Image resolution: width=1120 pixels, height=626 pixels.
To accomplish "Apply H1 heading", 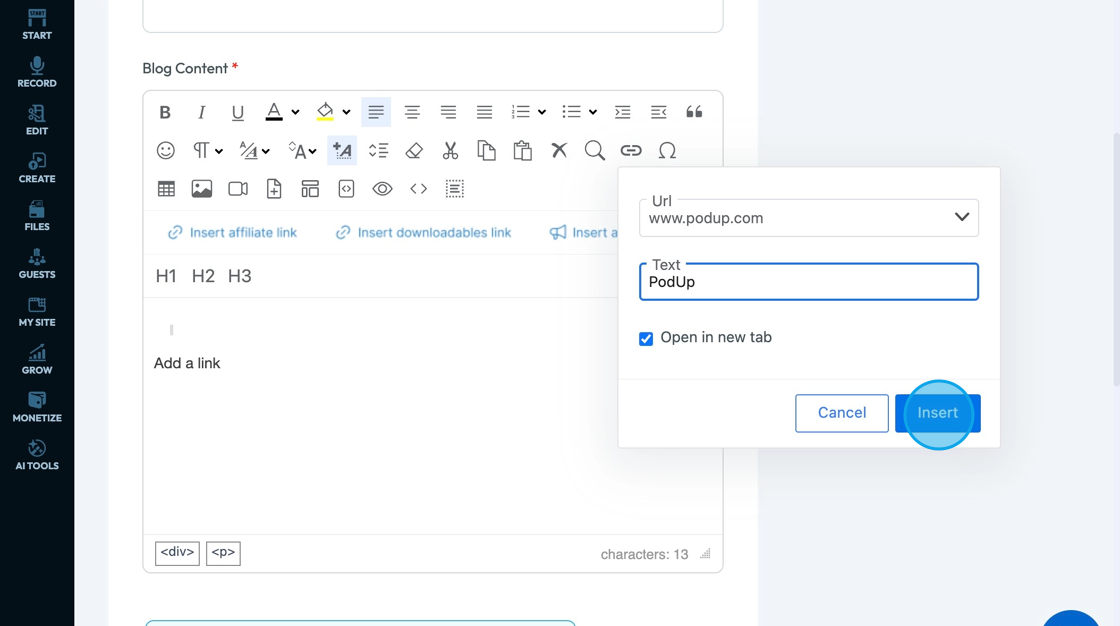I will tap(166, 276).
